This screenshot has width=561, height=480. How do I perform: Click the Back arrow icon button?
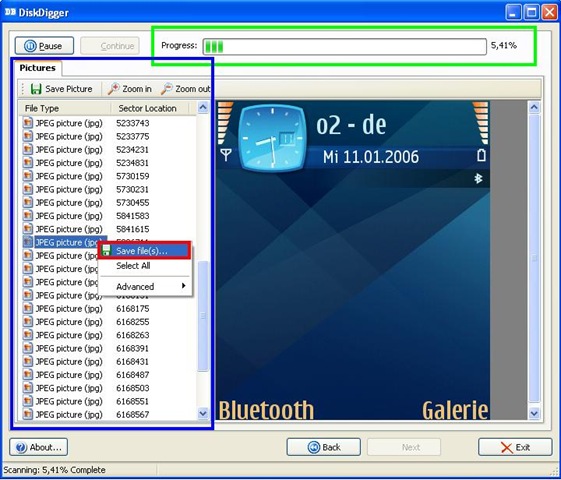314,447
